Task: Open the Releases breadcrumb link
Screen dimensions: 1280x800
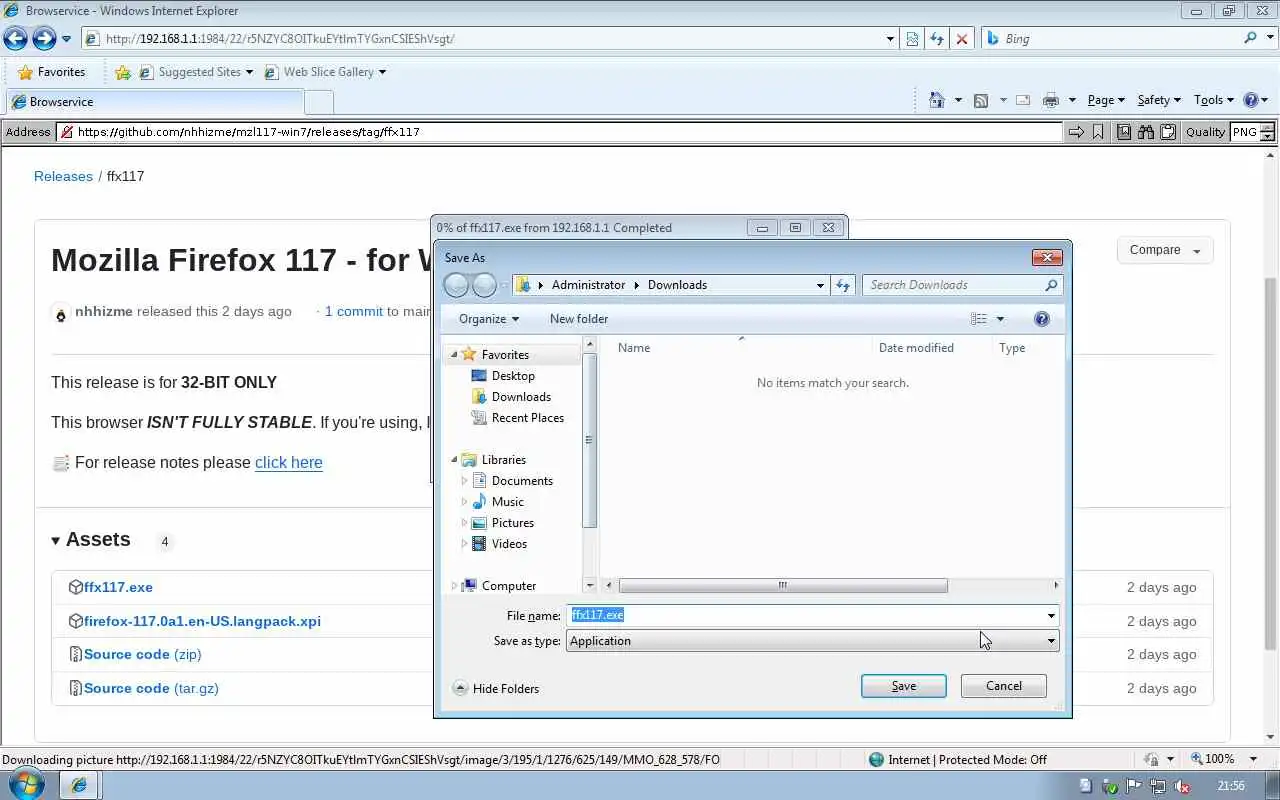Action: (63, 176)
